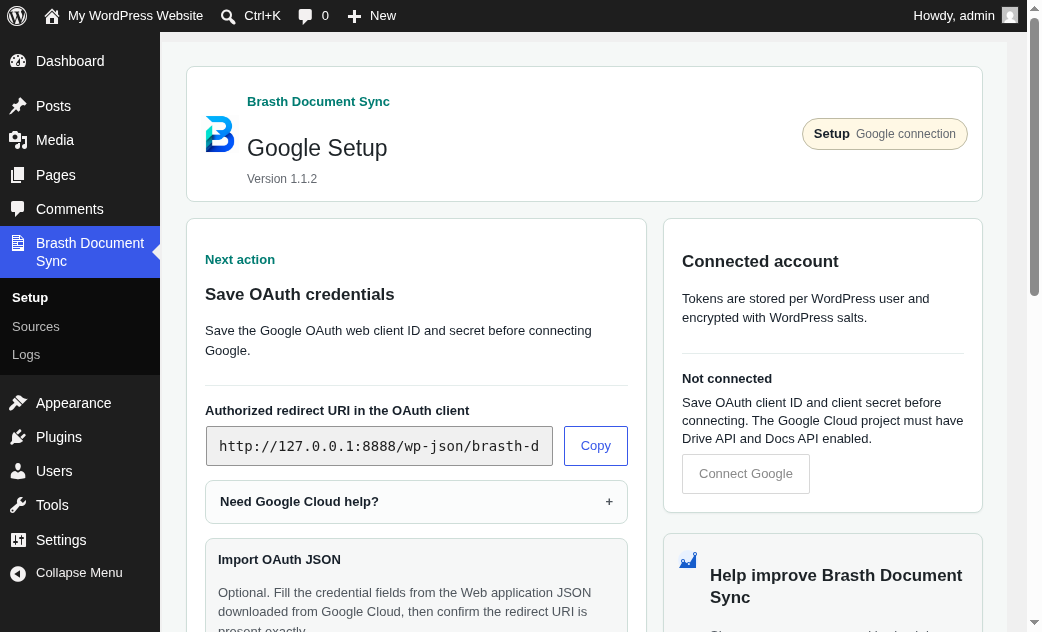The width and height of the screenshot is (1042, 632).
Task: Open the Settings menu
Action: pyautogui.click(x=80, y=540)
